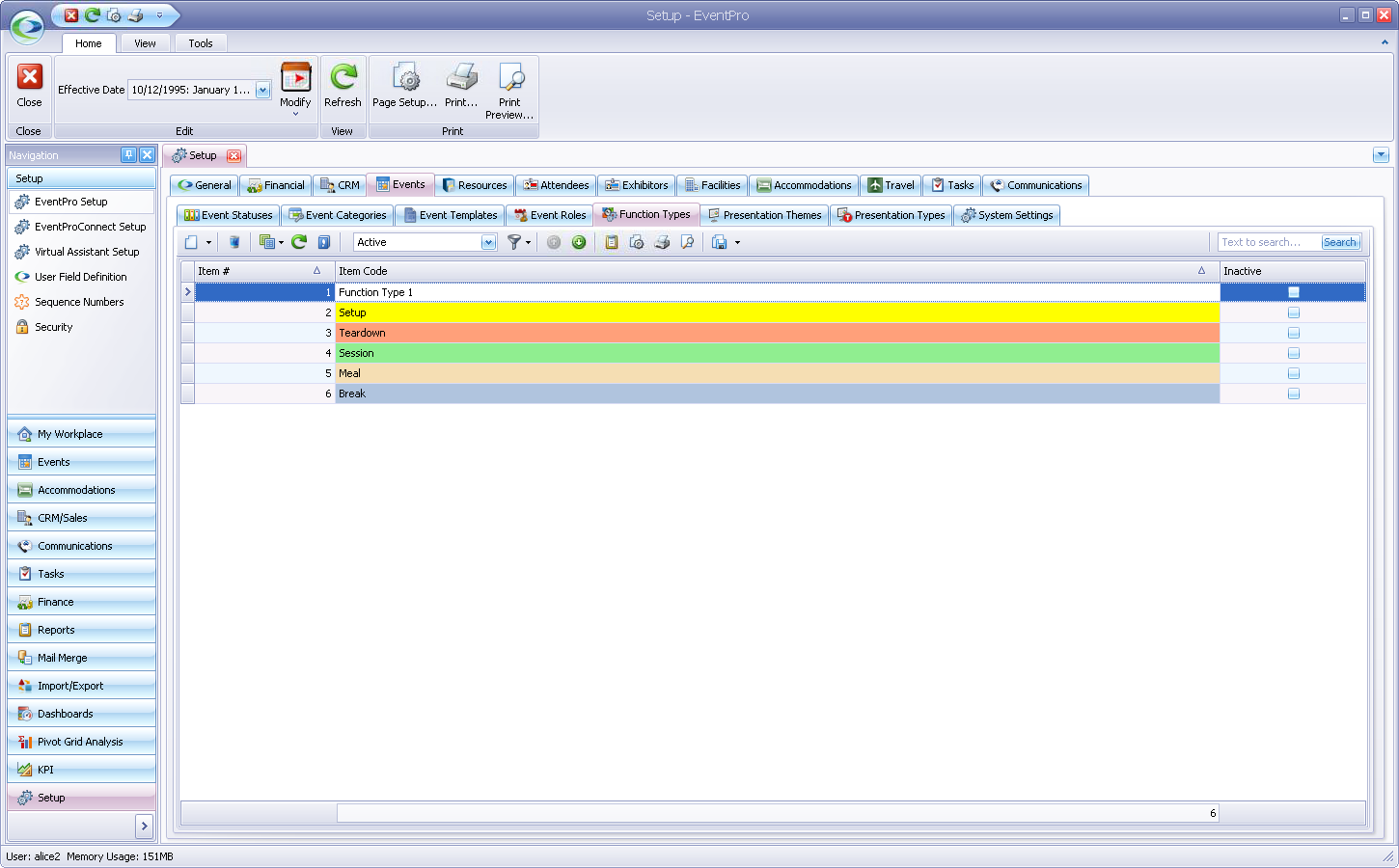
Task: Close the Navigation panel
Action: (x=147, y=154)
